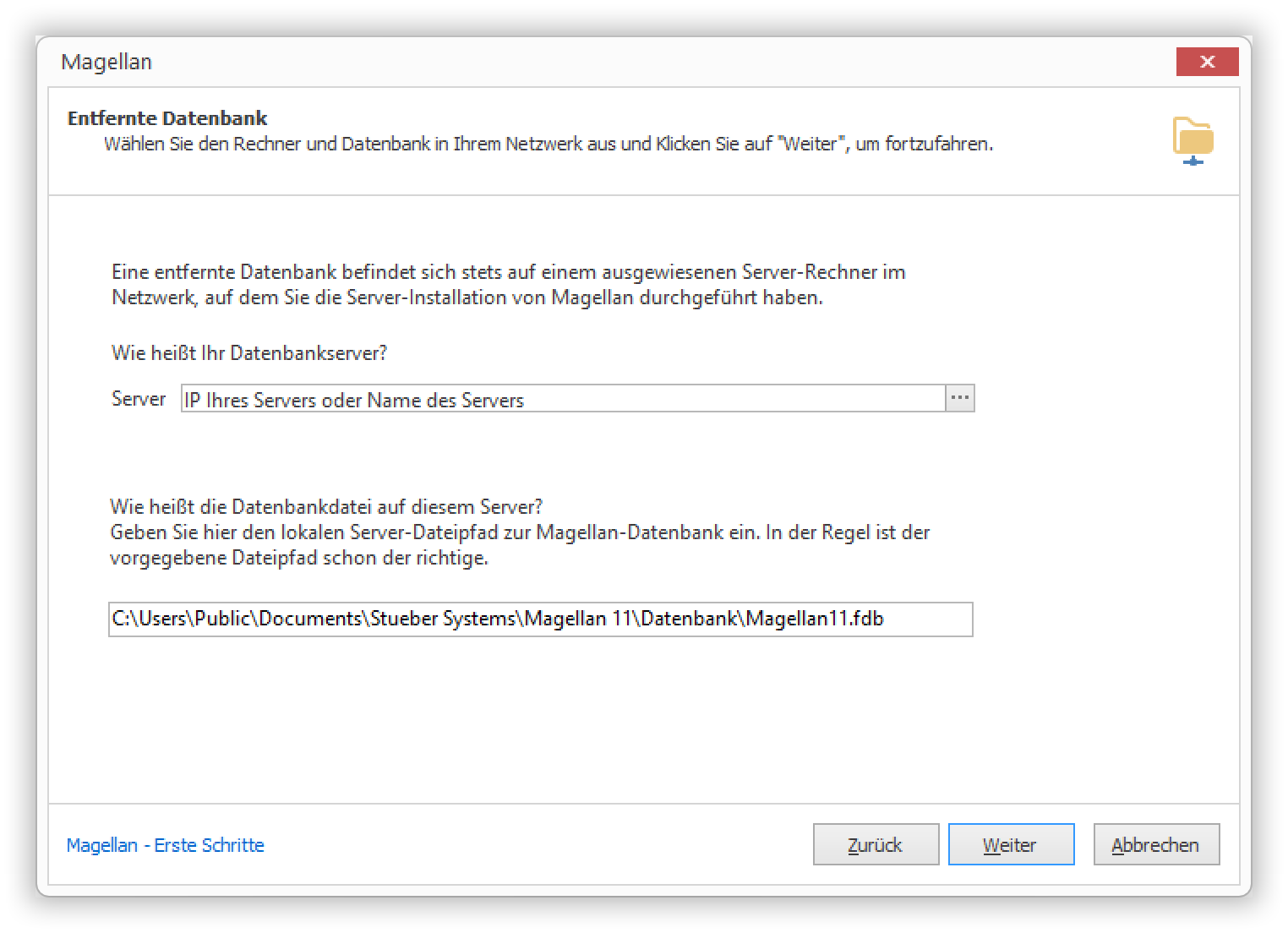Click the header instruction starting Wählen Sie den Rechner
Screen dimensions: 1288x933
548,145
